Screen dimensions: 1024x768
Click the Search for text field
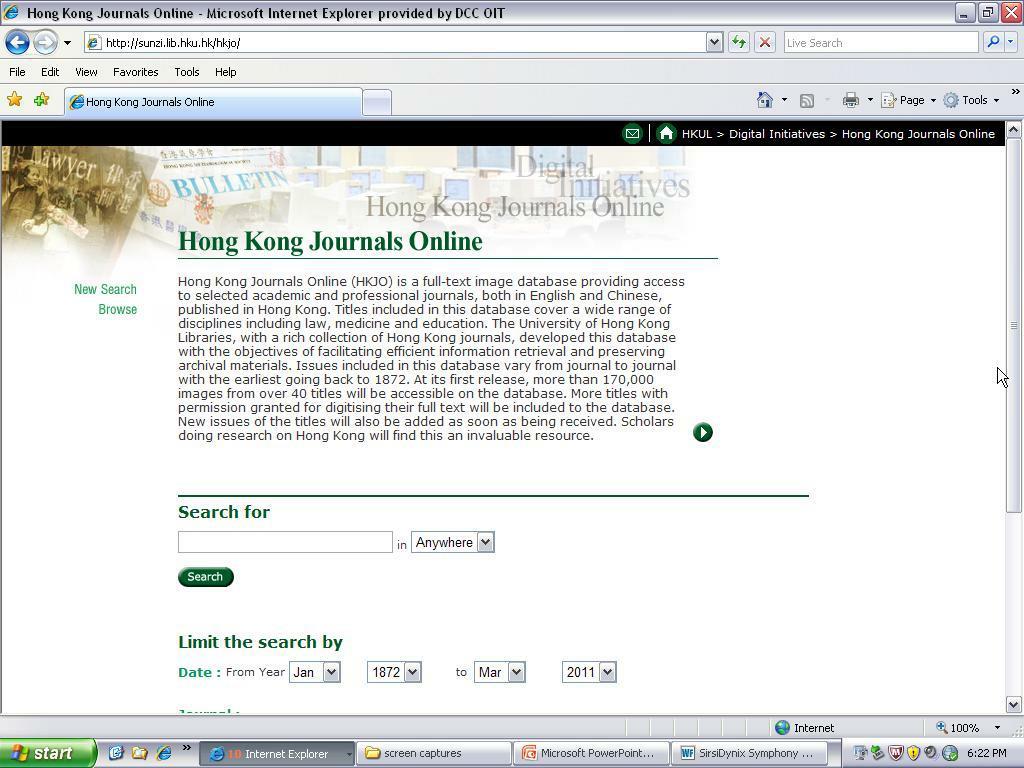(285, 542)
